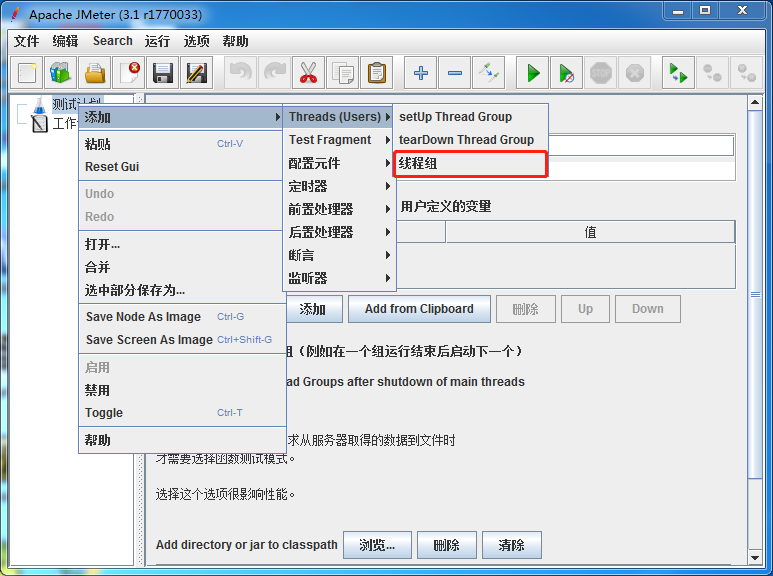Click the 清除 button
This screenshot has width=773, height=576.
coord(511,545)
